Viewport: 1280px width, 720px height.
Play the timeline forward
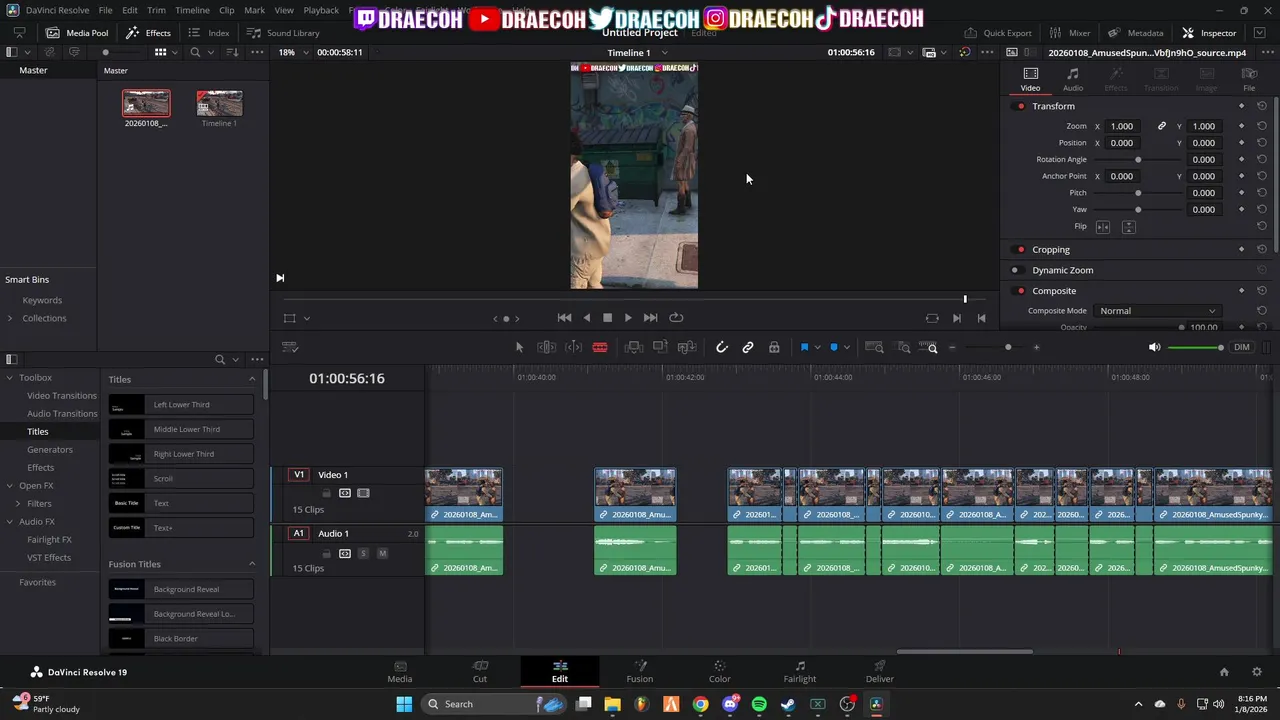[628, 318]
